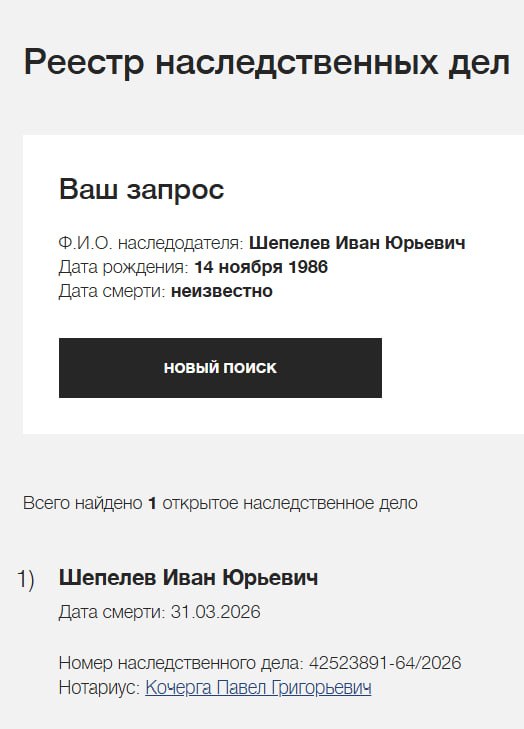Select the Дата рождения label

123,267
